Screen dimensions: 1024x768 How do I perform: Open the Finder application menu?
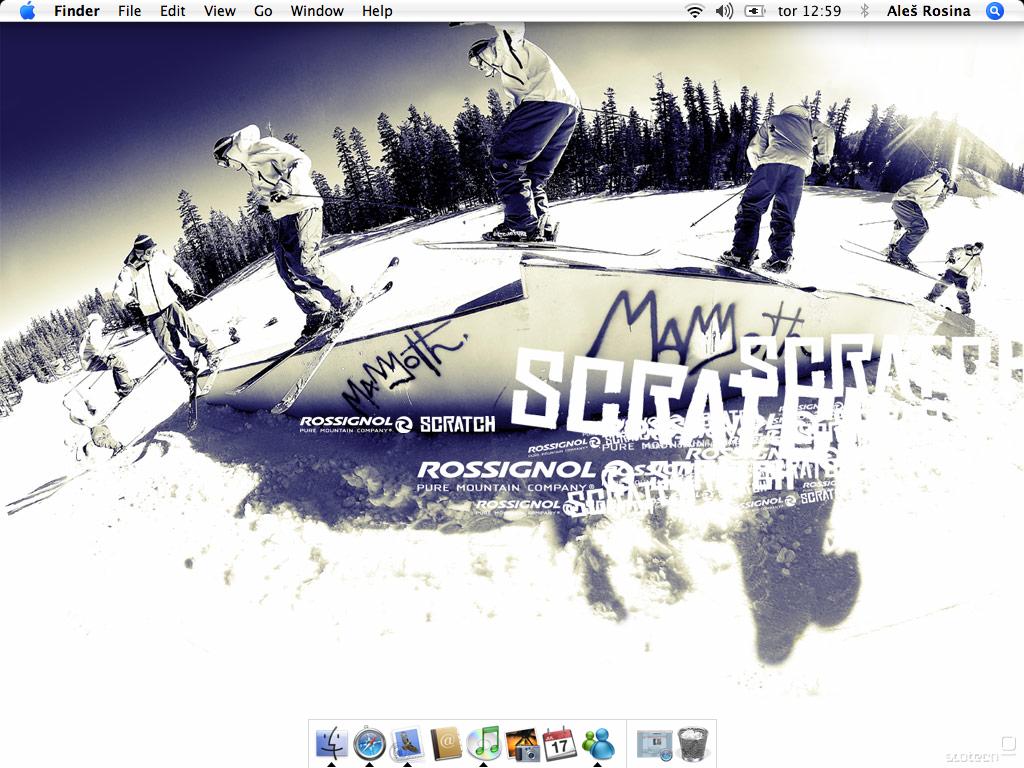(76, 10)
